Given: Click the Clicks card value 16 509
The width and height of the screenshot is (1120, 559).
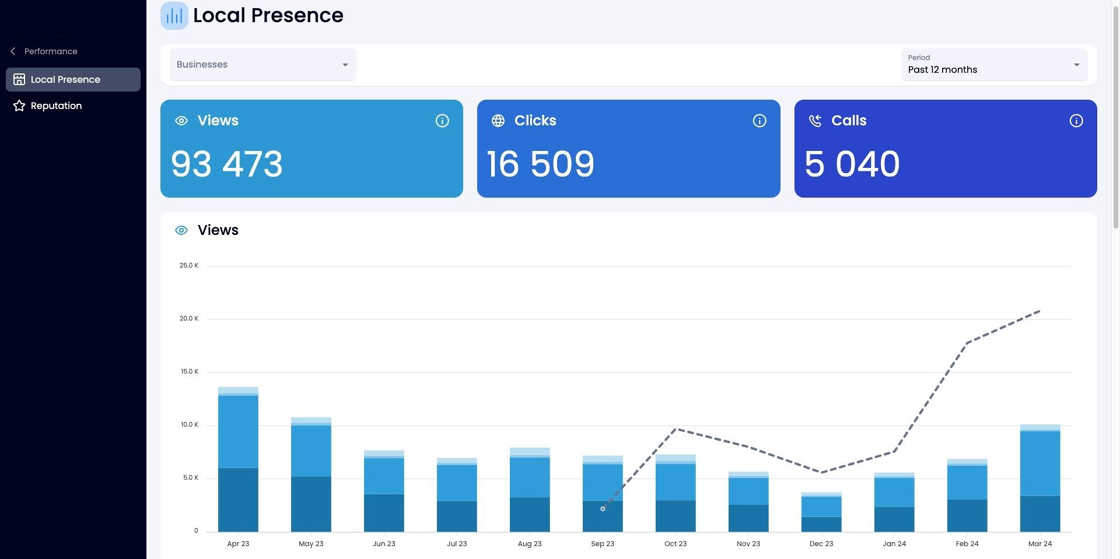Looking at the screenshot, I should (541, 164).
